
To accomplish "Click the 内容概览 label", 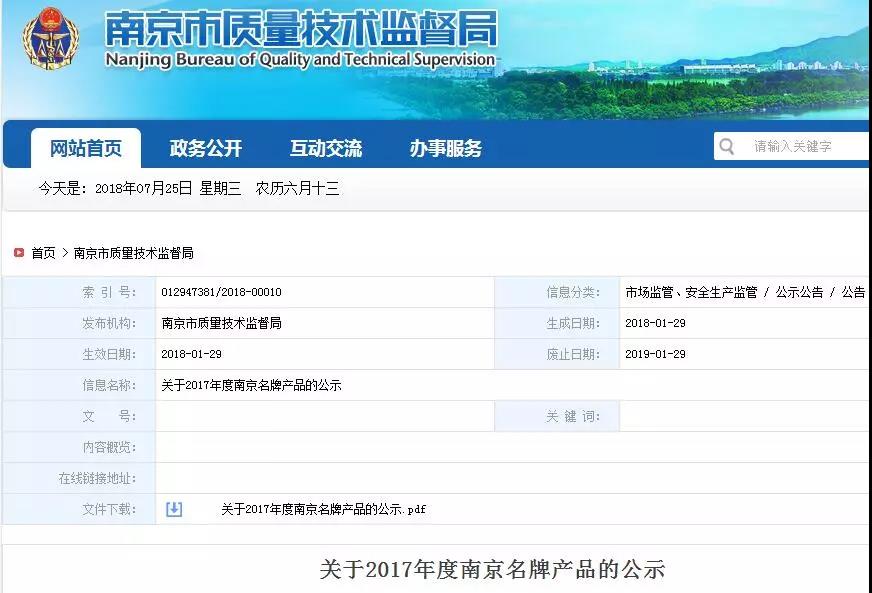I will 109,447.
